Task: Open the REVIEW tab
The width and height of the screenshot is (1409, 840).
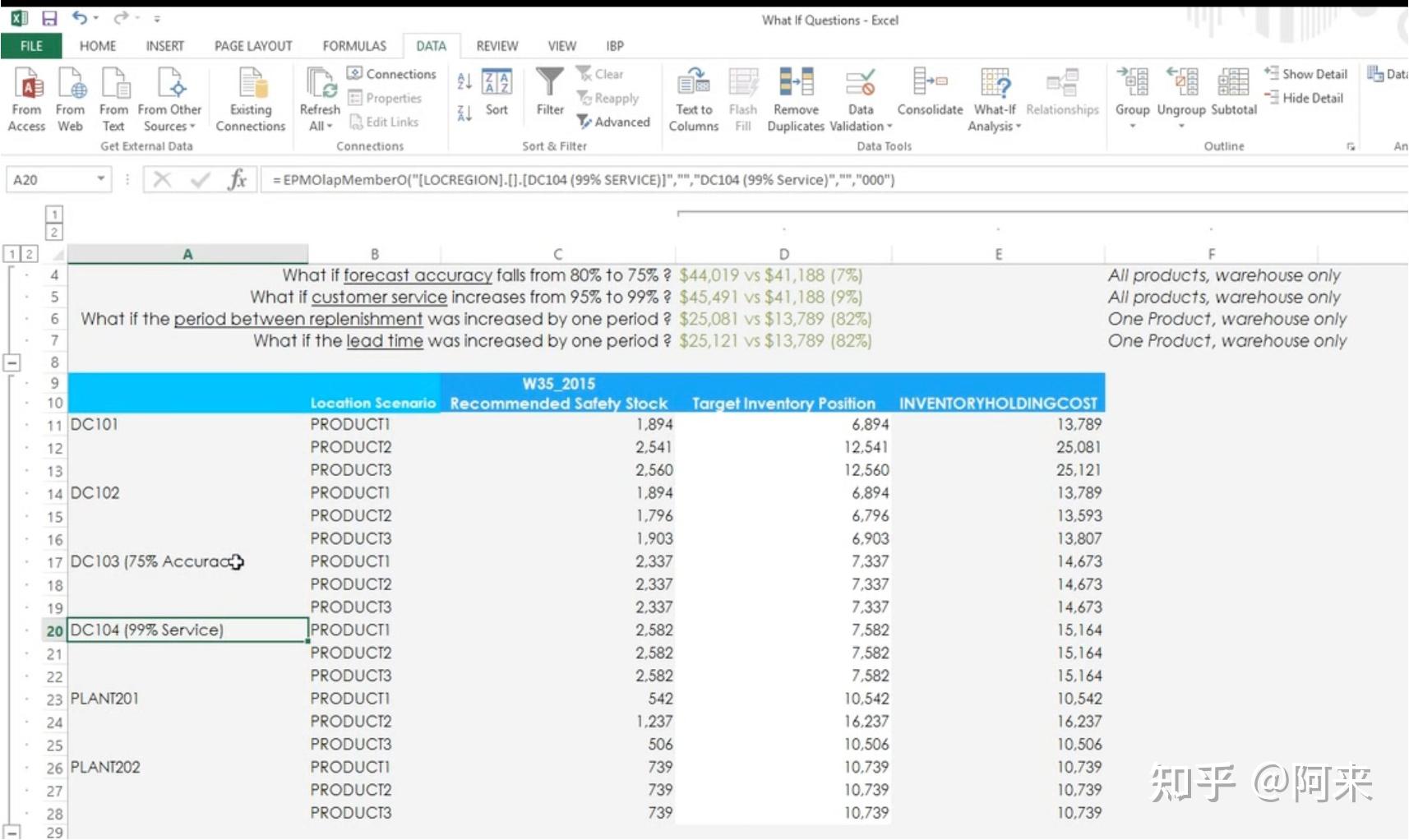Action: point(496,45)
